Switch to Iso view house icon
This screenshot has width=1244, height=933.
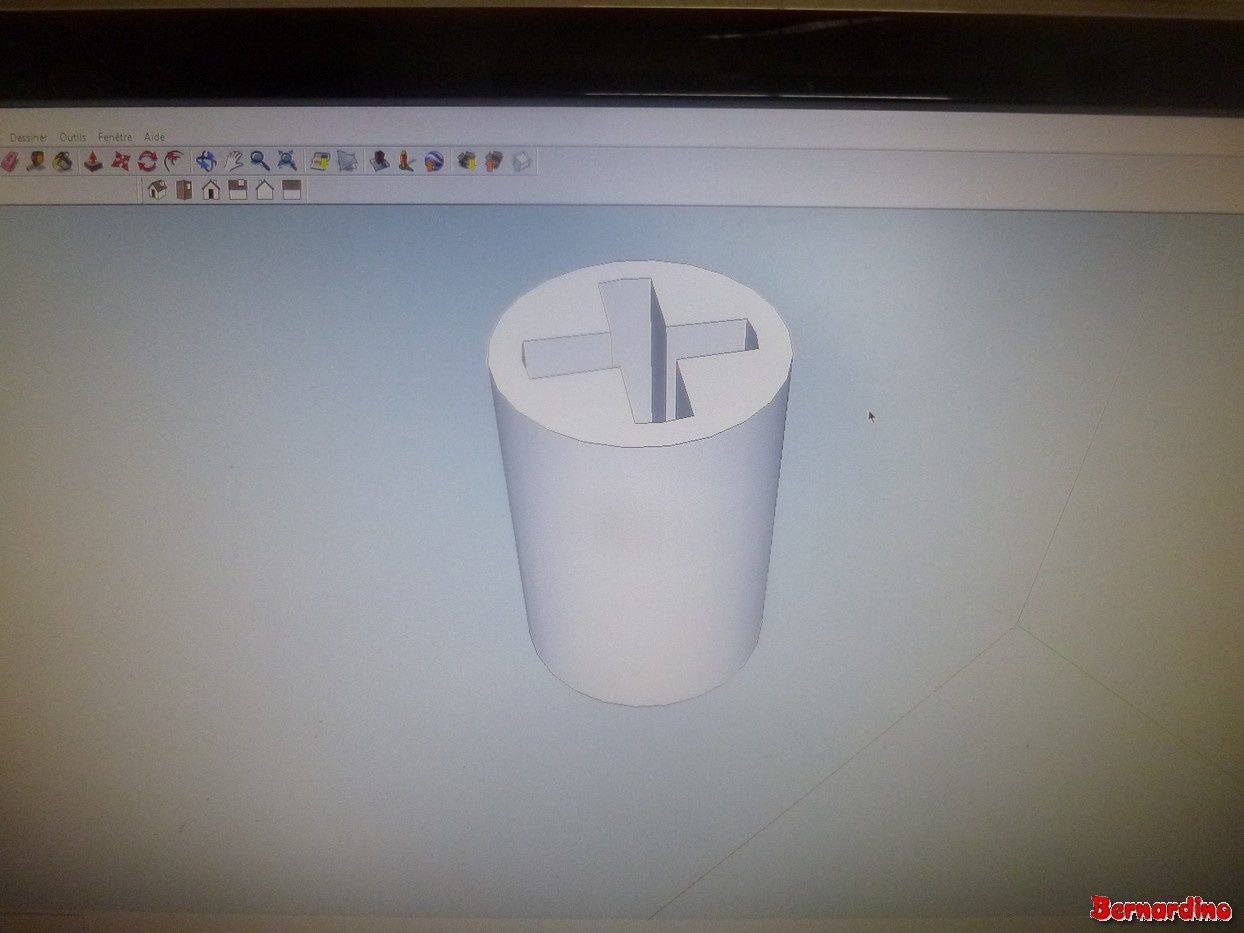[x=157, y=190]
